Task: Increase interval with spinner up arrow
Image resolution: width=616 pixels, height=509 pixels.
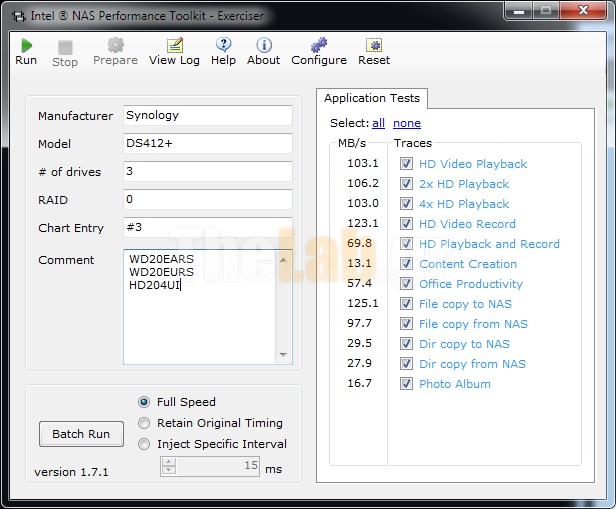Action: point(169,462)
